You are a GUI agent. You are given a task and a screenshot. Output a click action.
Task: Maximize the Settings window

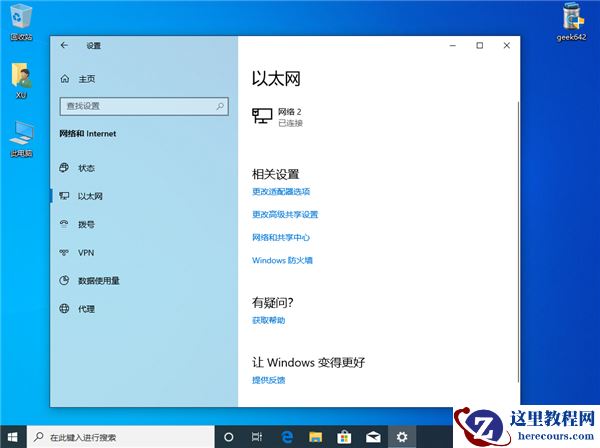click(x=479, y=46)
